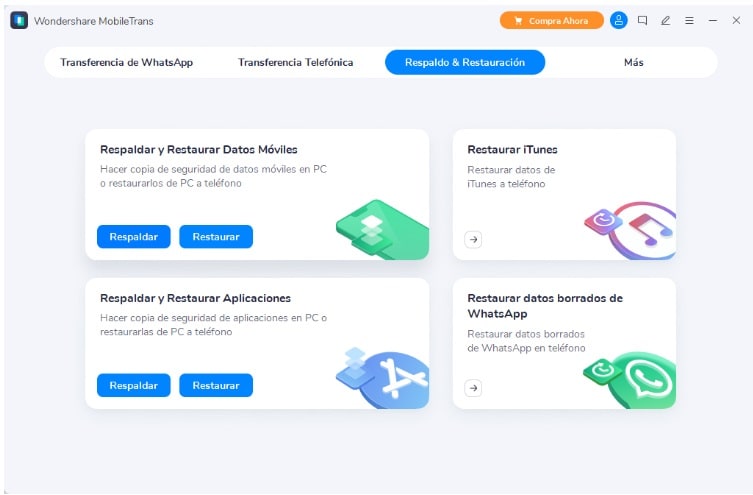Image resolution: width=753 pixels, height=495 pixels.
Task: Click the WhatsApp logo illustration
Action: click(x=630, y=380)
